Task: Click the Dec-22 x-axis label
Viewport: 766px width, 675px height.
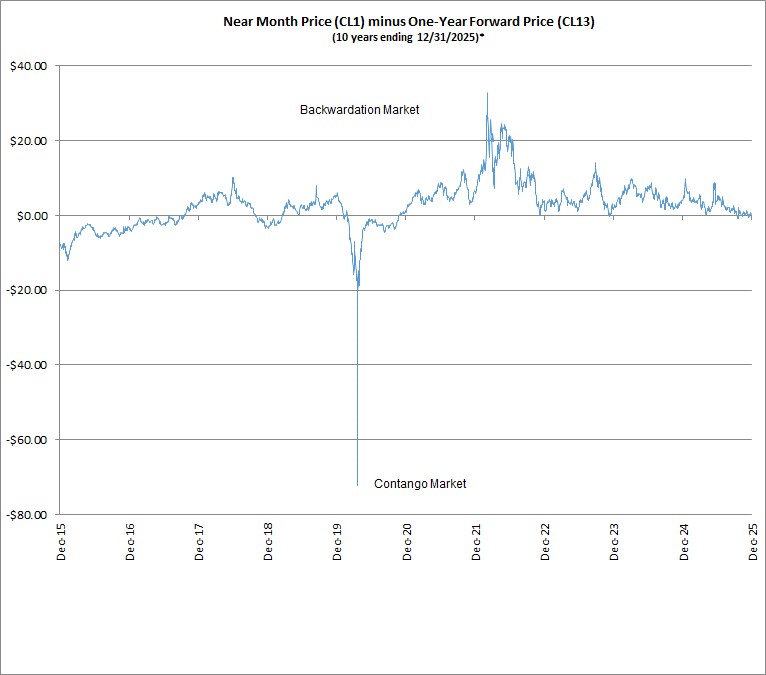Action: click(x=545, y=542)
